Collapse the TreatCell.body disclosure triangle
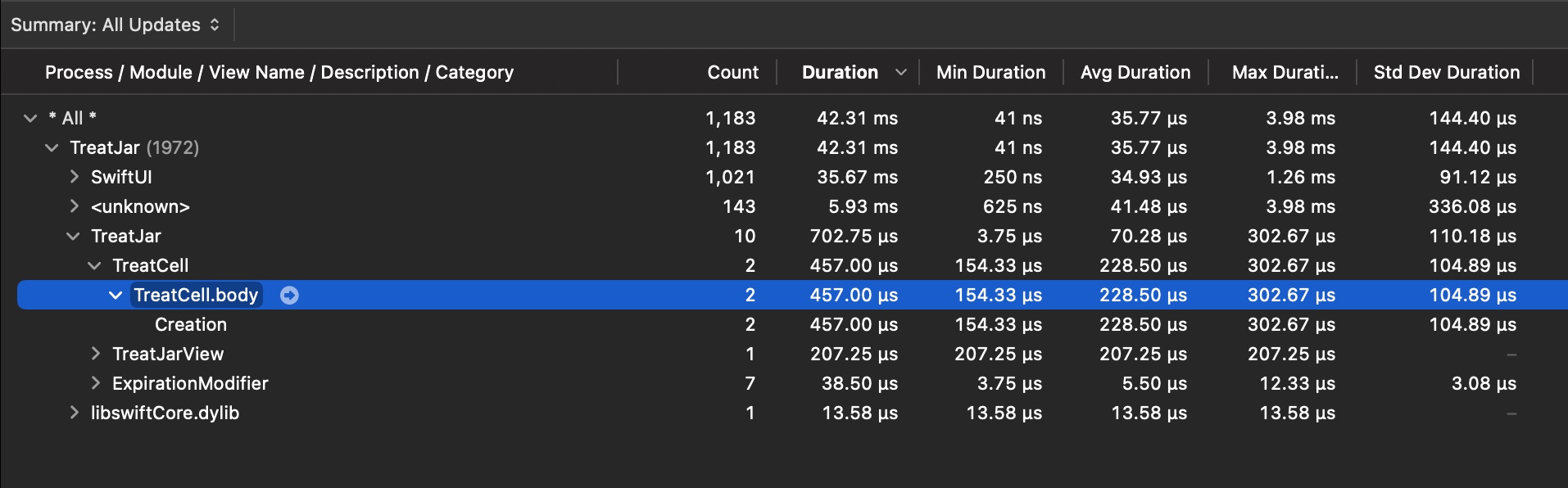This screenshot has width=1568, height=488. point(116,295)
